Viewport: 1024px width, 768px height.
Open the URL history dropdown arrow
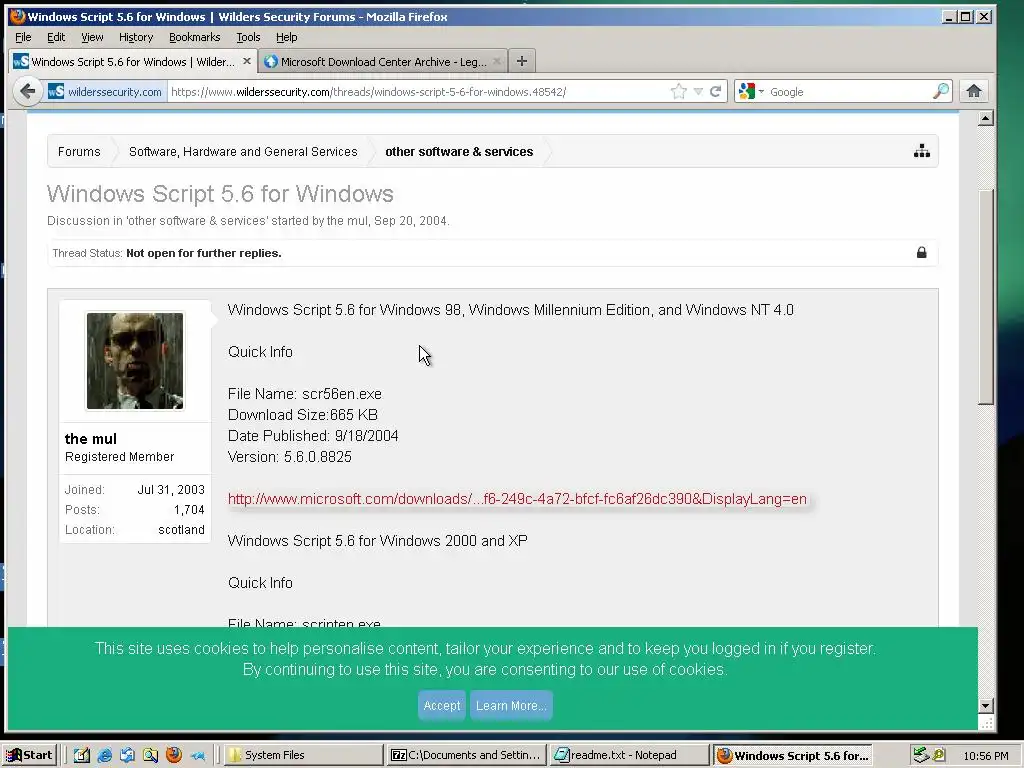(698, 91)
